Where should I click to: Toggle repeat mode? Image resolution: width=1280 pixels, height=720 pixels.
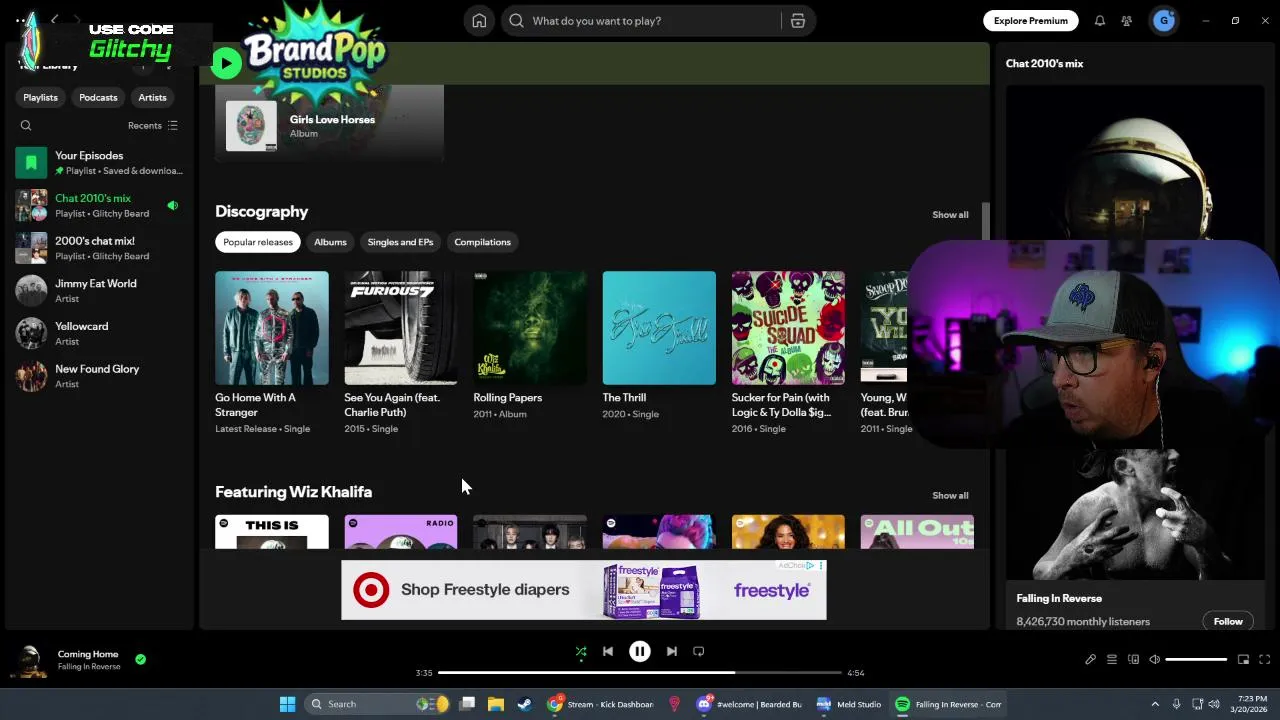(x=699, y=652)
